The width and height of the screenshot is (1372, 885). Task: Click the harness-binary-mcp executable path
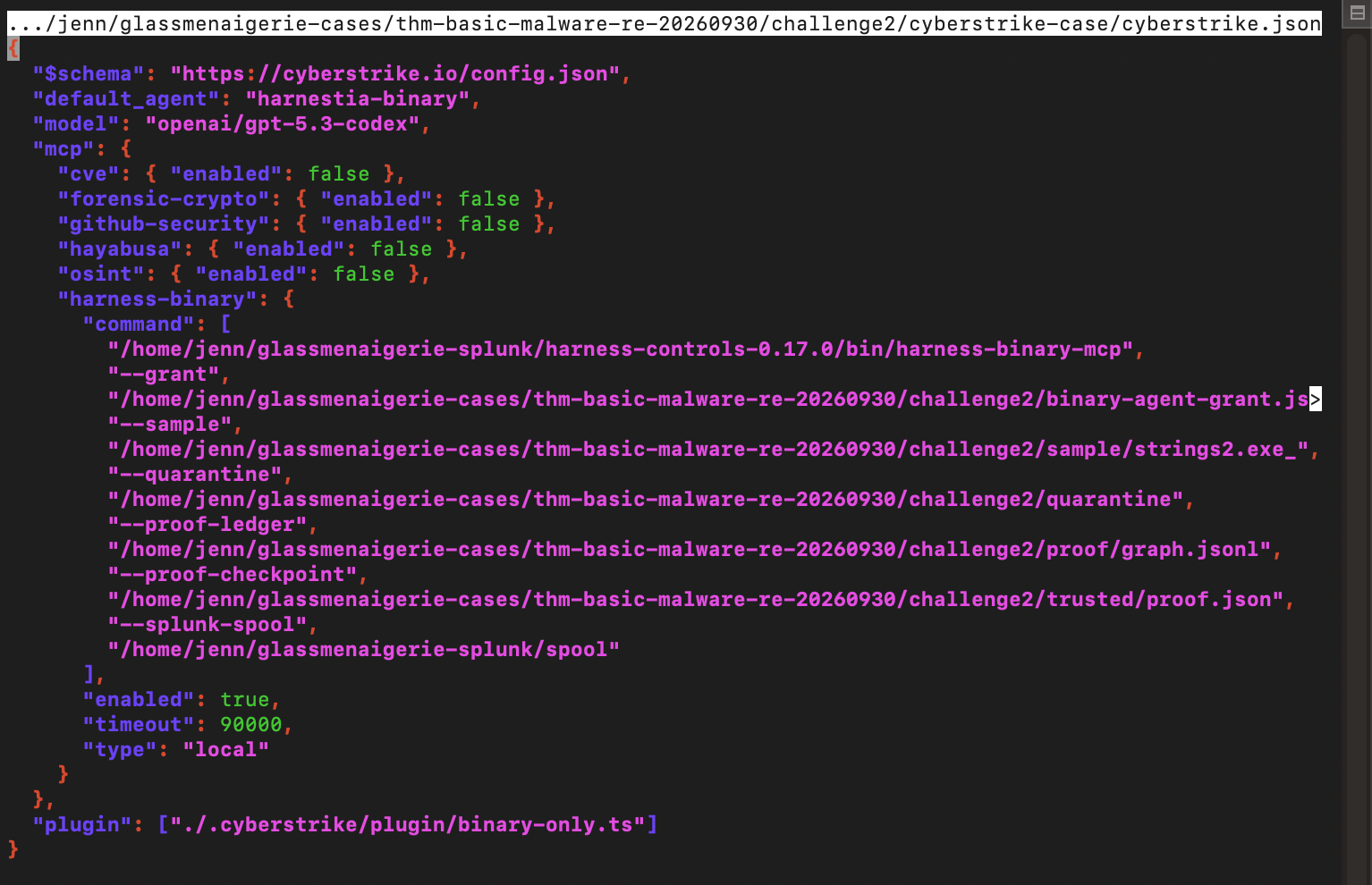pos(621,349)
